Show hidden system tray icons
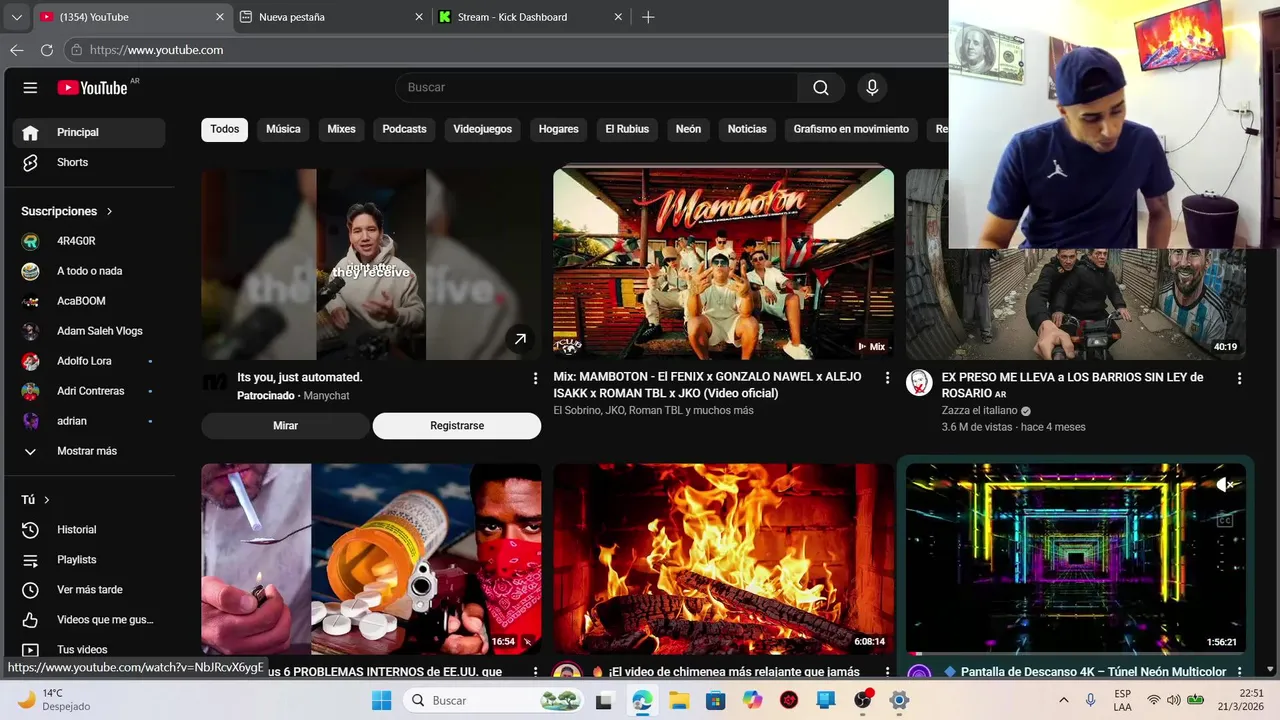The width and height of the screenshot is (1280, 720). click(1063, 700)
